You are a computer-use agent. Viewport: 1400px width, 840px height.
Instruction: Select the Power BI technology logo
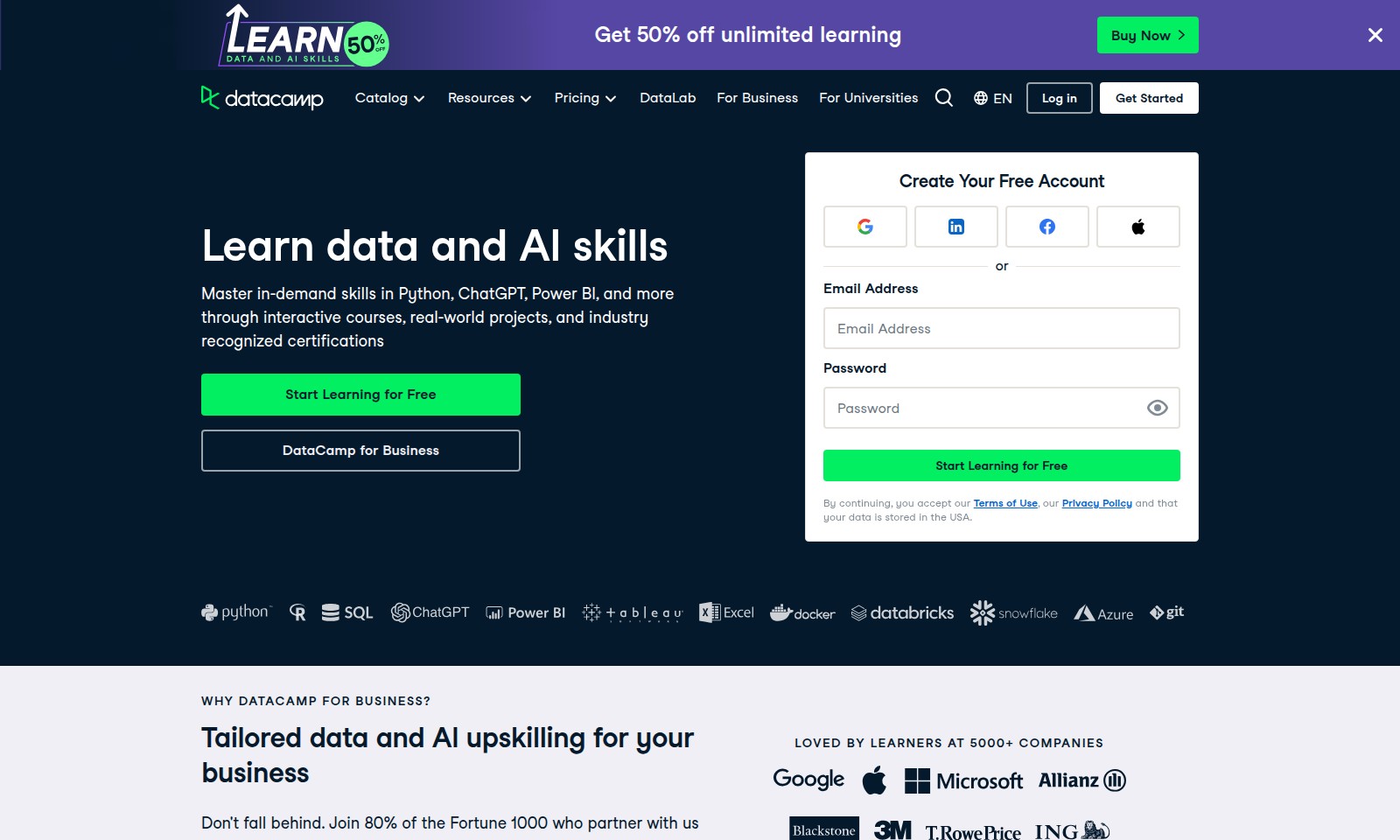coord(525,612)
